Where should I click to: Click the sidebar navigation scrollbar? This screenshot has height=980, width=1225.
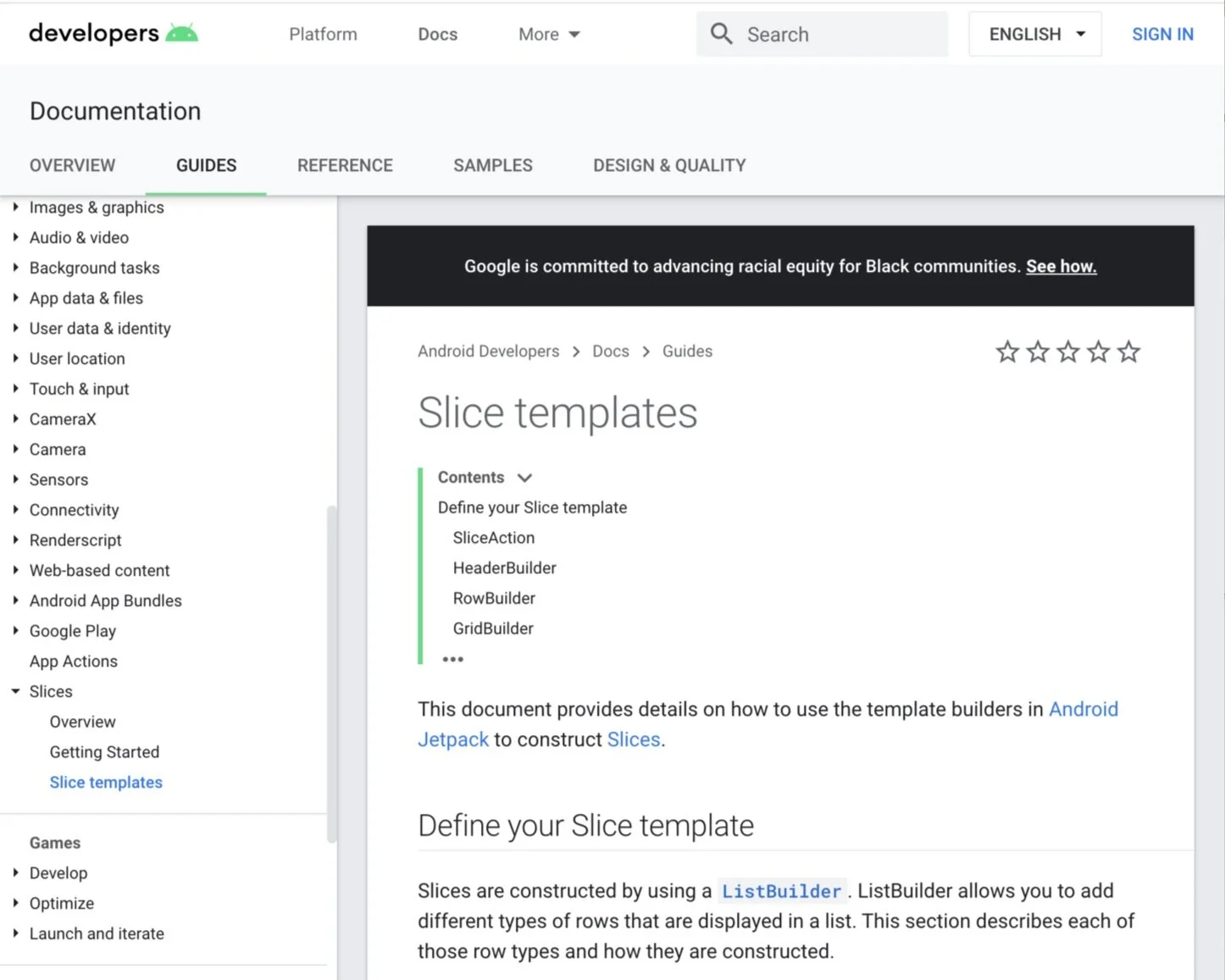(x=331, y=673)
